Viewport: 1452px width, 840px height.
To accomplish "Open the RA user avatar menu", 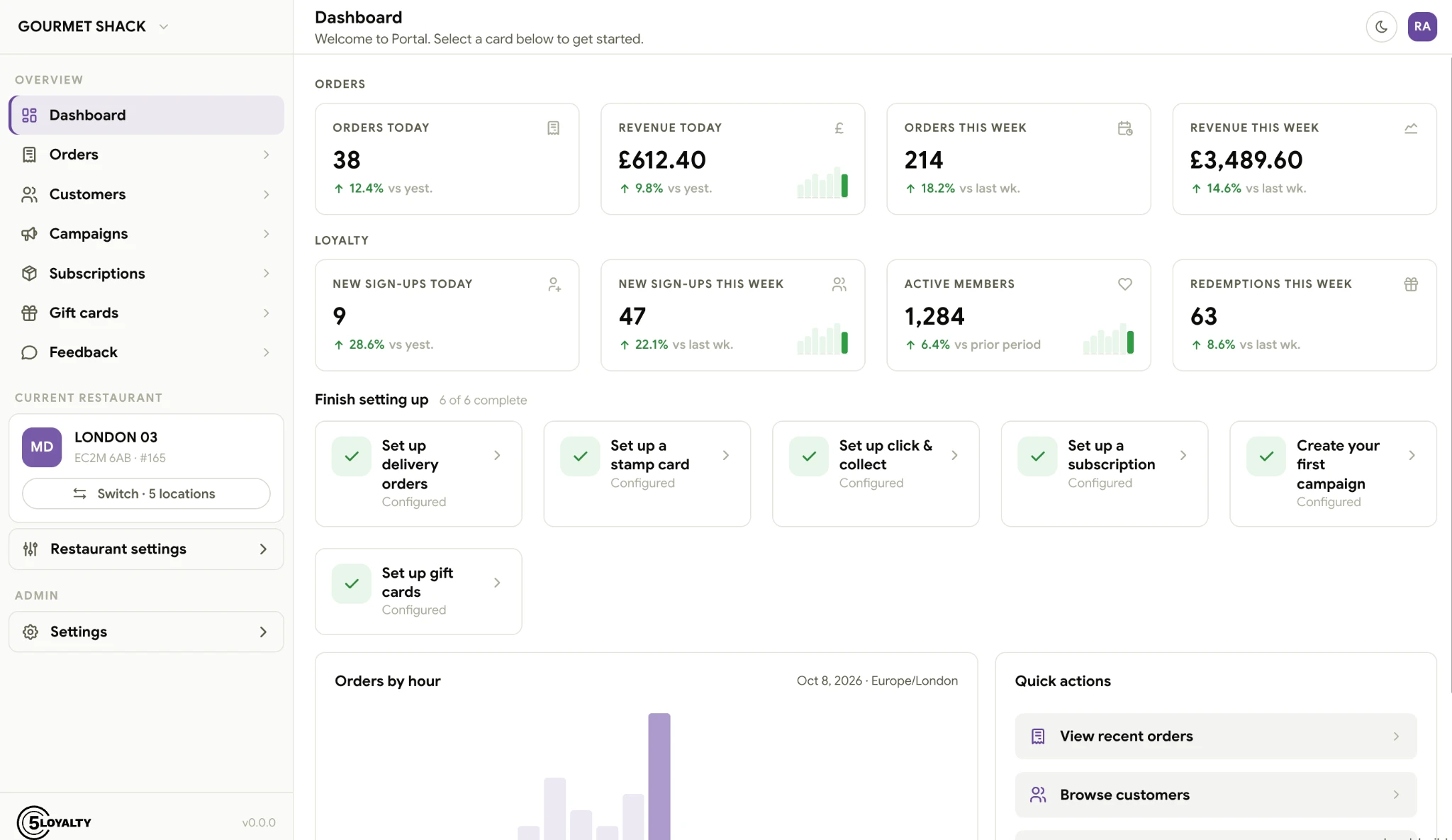I will (x=1422, y=27).
